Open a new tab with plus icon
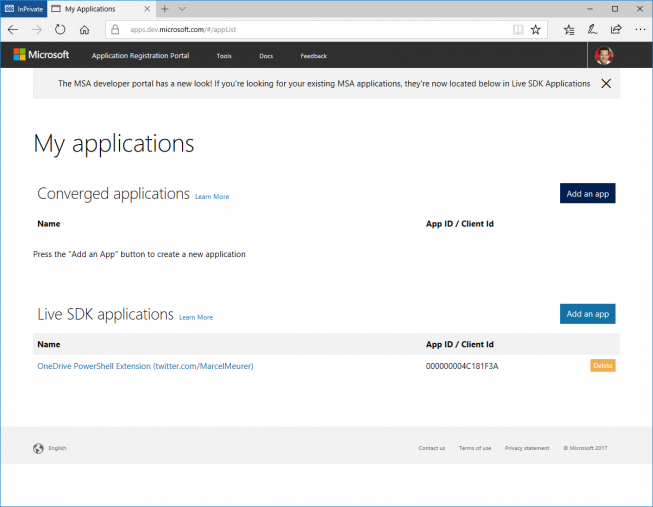This screenshot has height=507, width=653. coord(165,9)
